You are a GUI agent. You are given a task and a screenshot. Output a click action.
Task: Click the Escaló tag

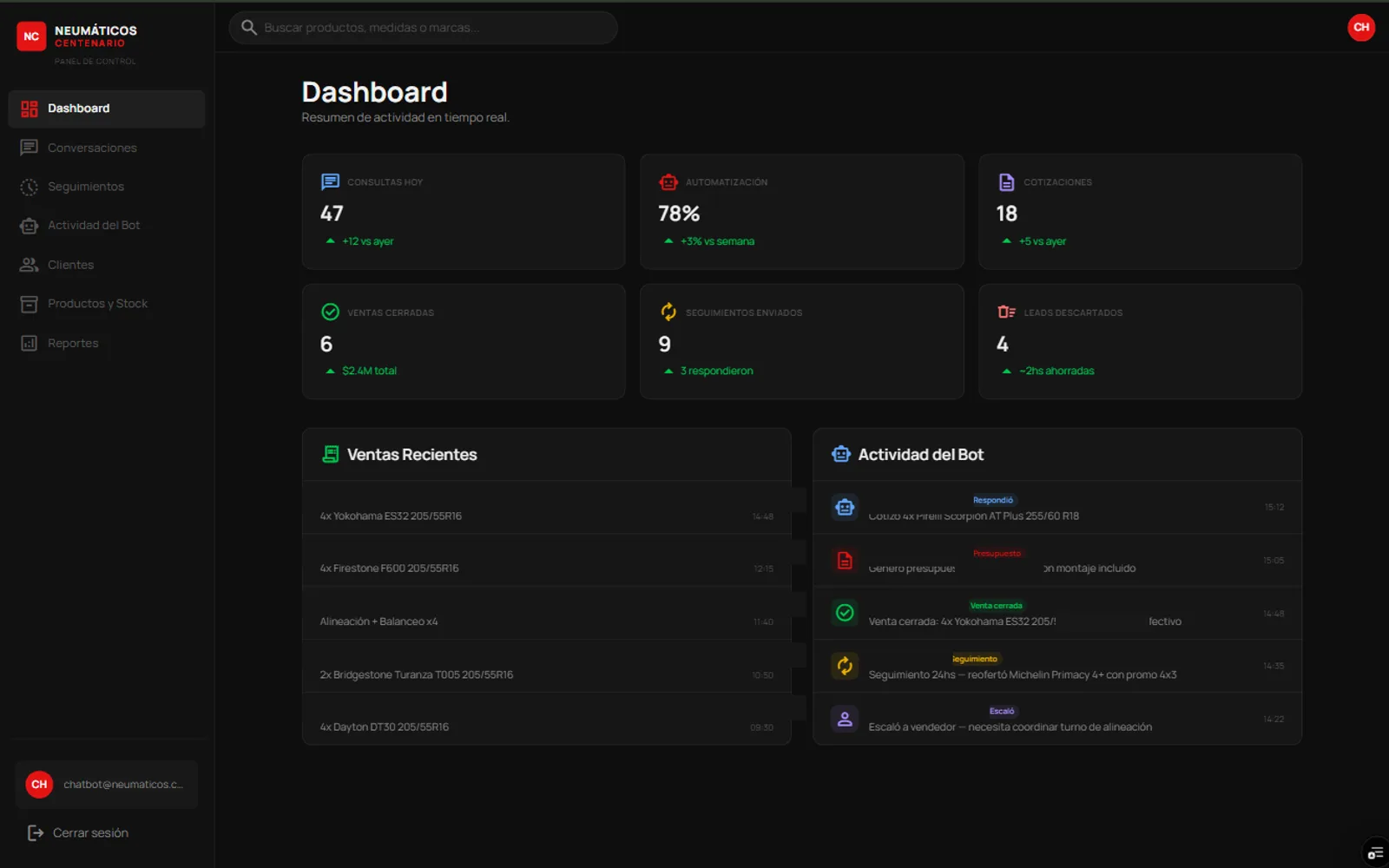1002,711
